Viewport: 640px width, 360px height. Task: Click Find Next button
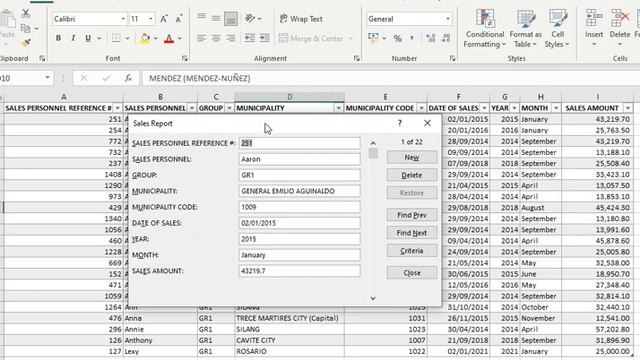coord(412,233)
